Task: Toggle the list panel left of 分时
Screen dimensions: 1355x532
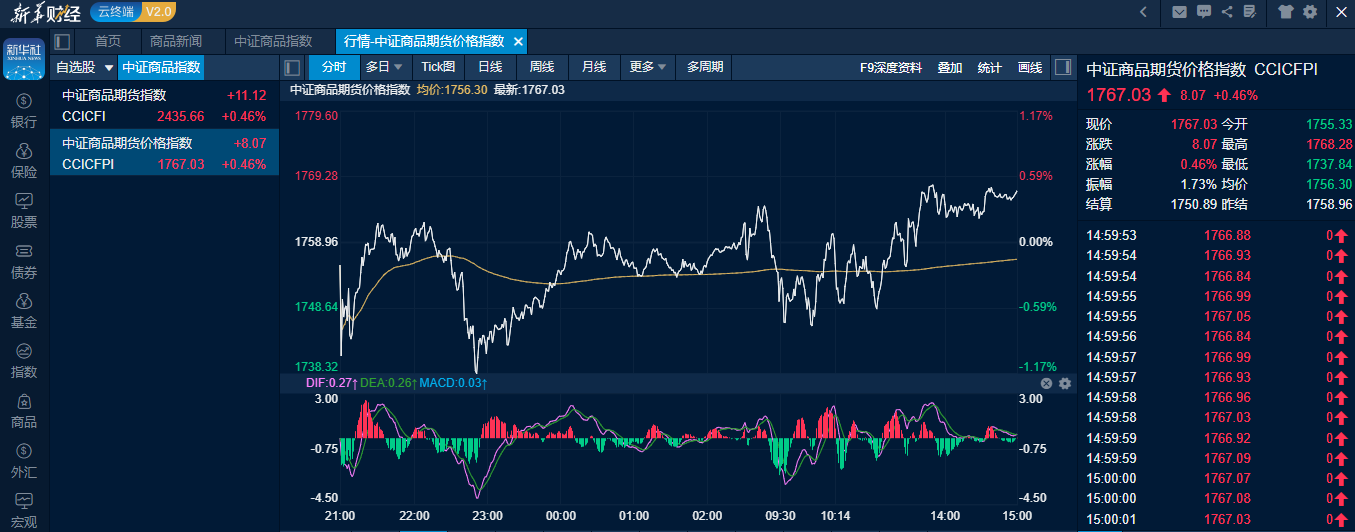Action: point(292,68)
